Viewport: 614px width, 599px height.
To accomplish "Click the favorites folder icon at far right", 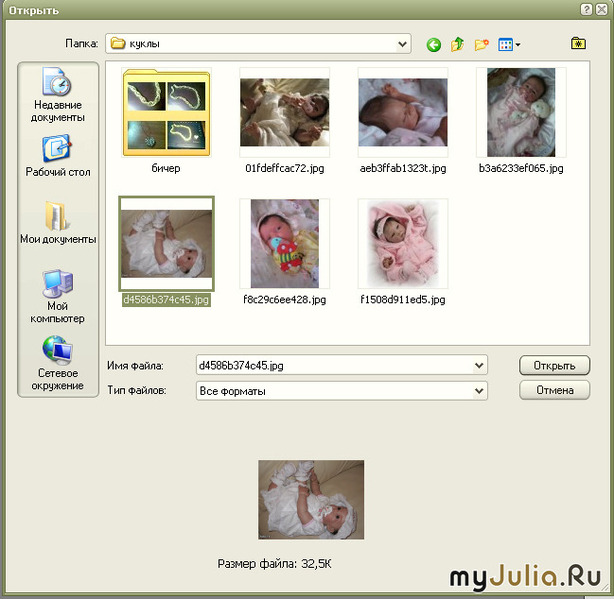I will [578, 43].
